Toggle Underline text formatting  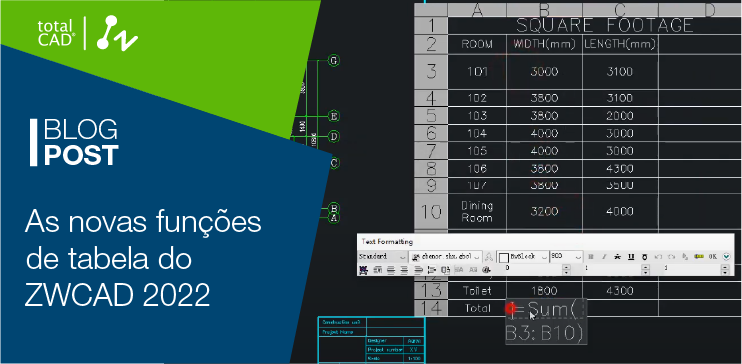[631, 257]
